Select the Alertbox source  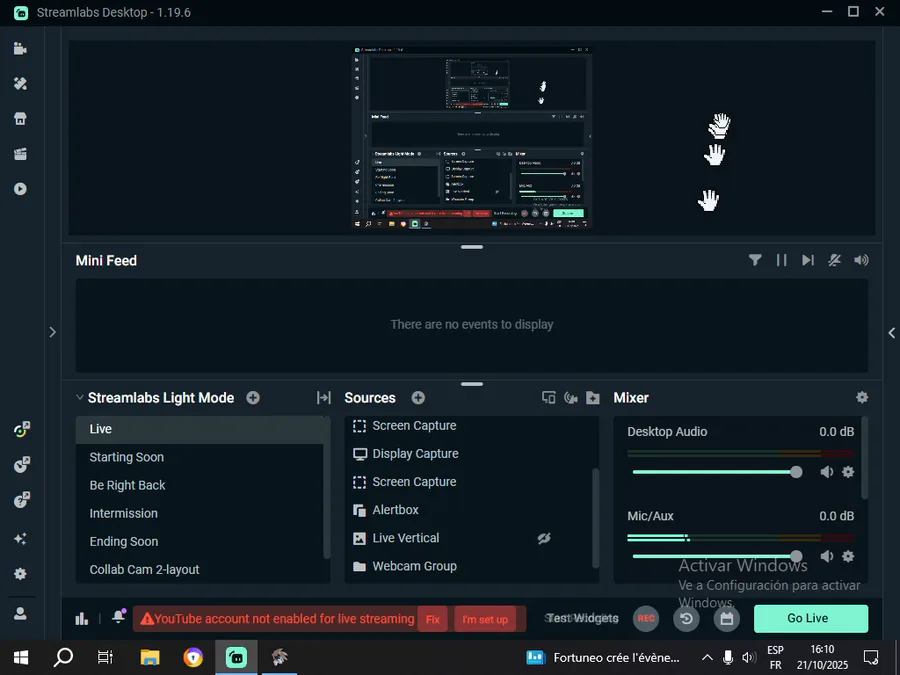tap(467, 510)
